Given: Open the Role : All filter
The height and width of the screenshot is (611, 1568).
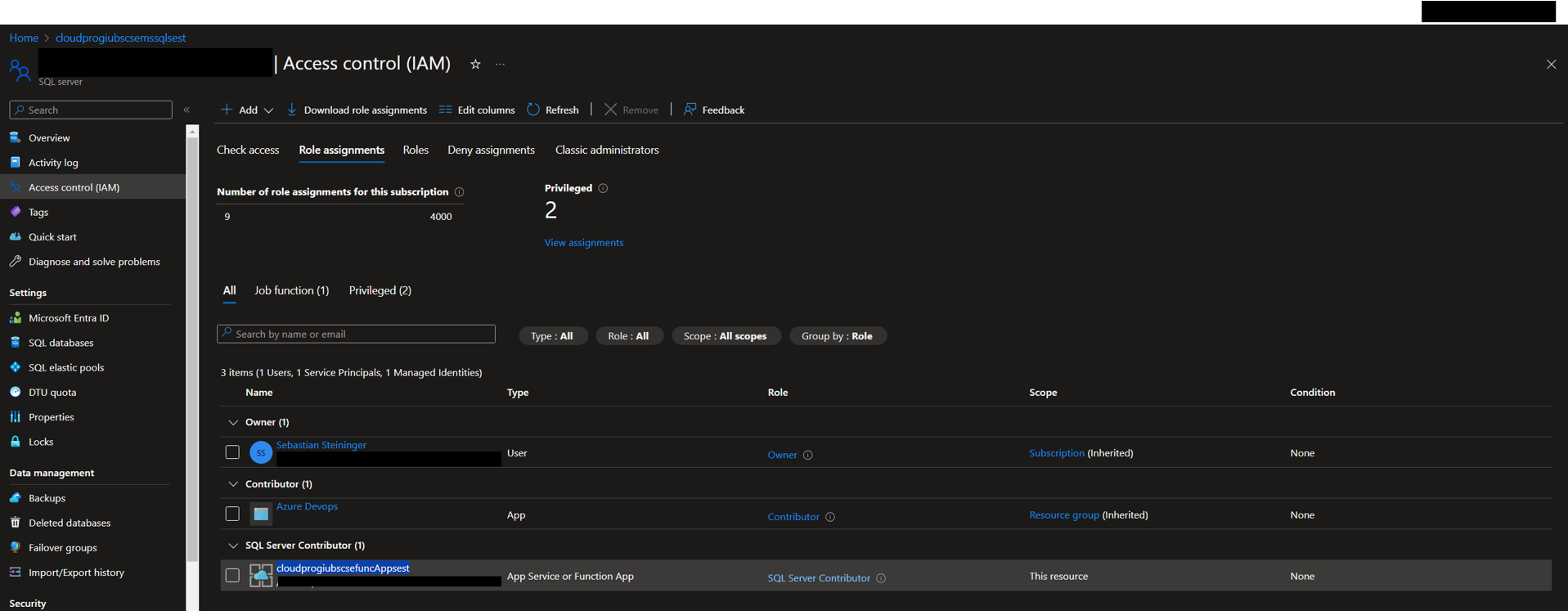Looking at the screenshot, I should (x=628, y=336).
